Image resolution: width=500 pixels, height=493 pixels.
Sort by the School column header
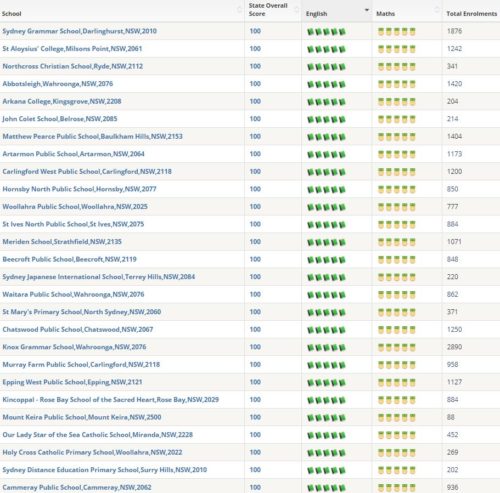click(12, 14)
